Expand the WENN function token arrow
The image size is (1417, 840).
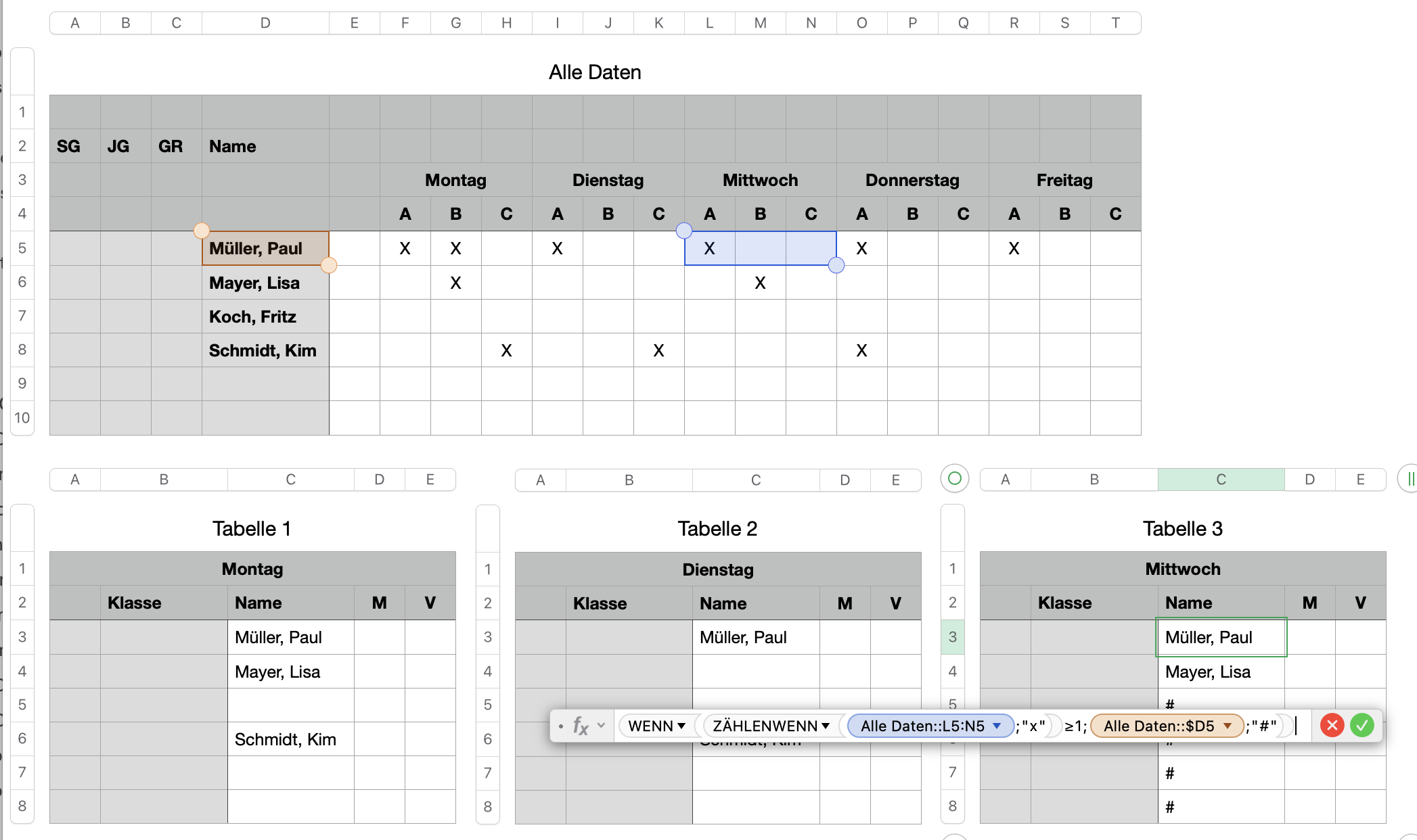[x=681, y=726]
